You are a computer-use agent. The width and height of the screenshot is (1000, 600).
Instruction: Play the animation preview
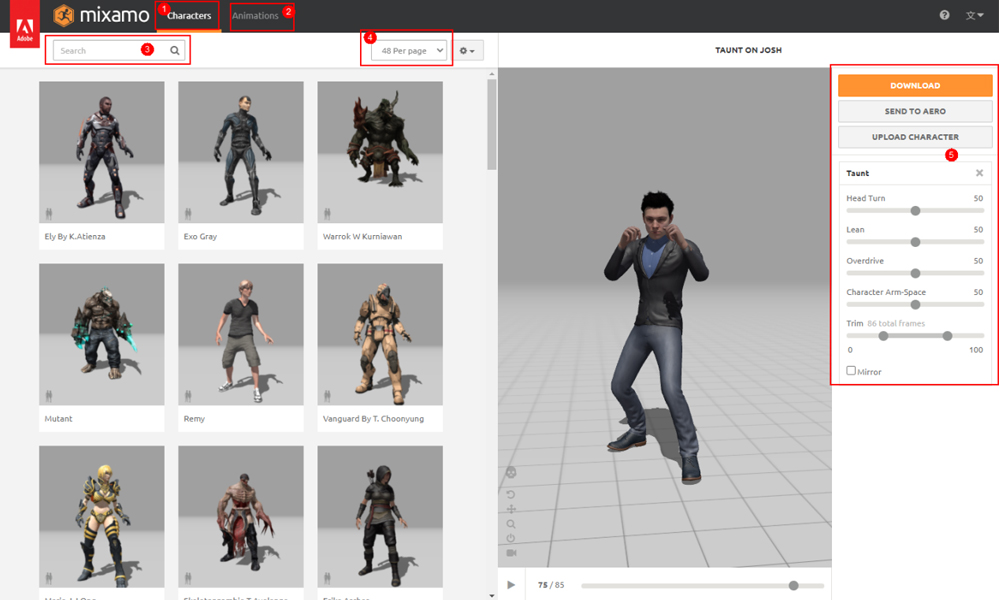coord(511,585)
